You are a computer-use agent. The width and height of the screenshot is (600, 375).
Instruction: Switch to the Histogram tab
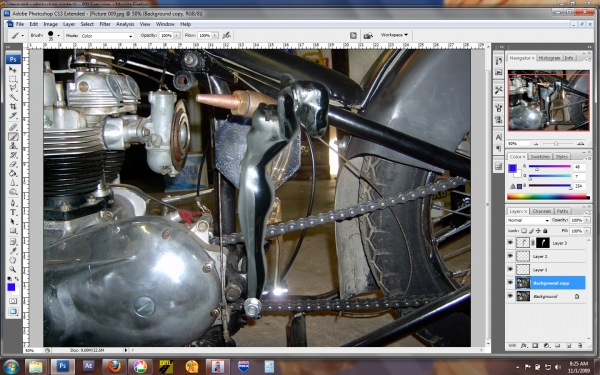(x=549, y=58)
